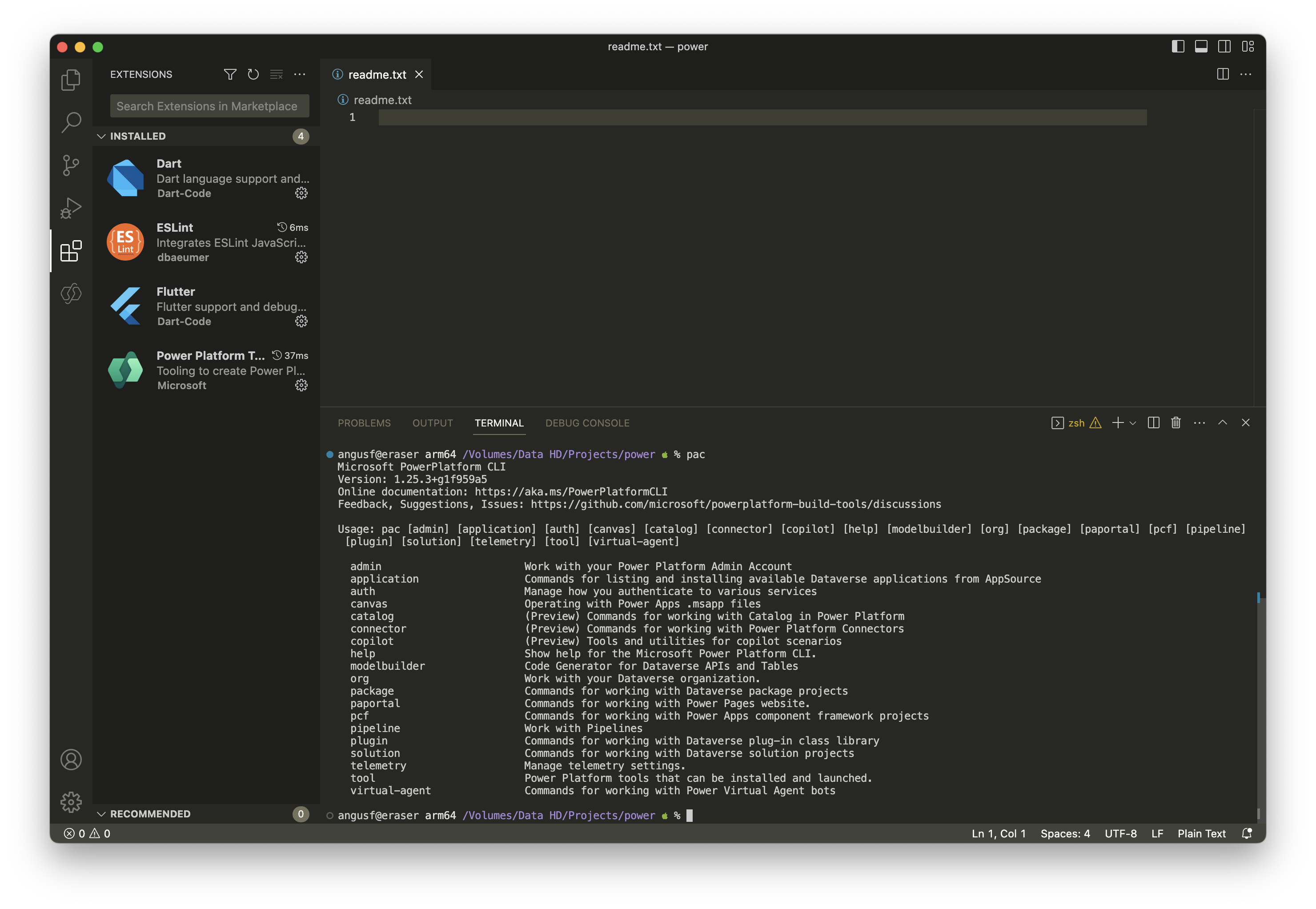The height and width of the screenshot is (909, 1316).
Task: Toggle the split editor layout
Action: coord(1222,74)
